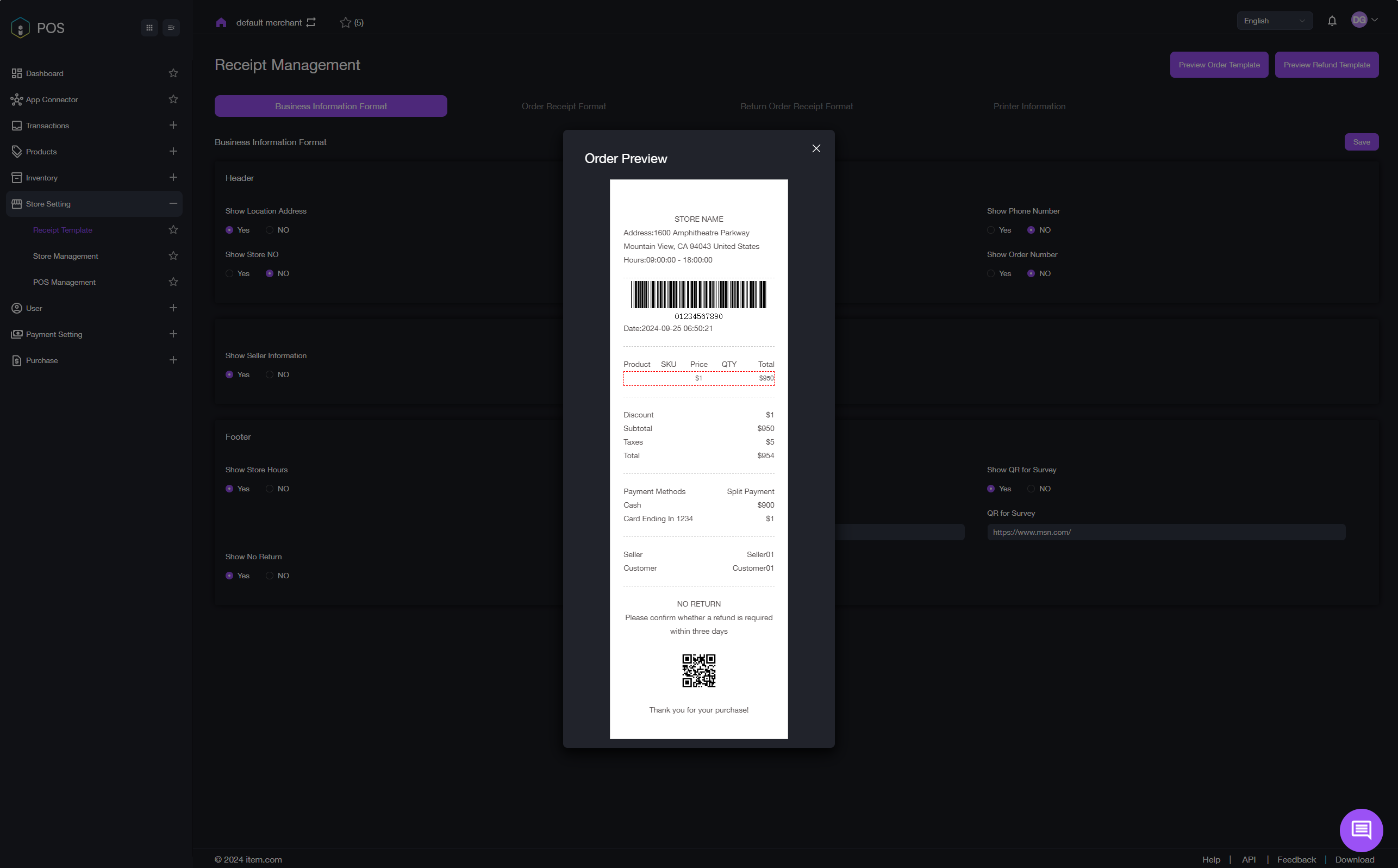Image resolution: width=1398 pixels, height=868 pixels.
Task: Select NO for Show Location Address
Action: point(269,229)
